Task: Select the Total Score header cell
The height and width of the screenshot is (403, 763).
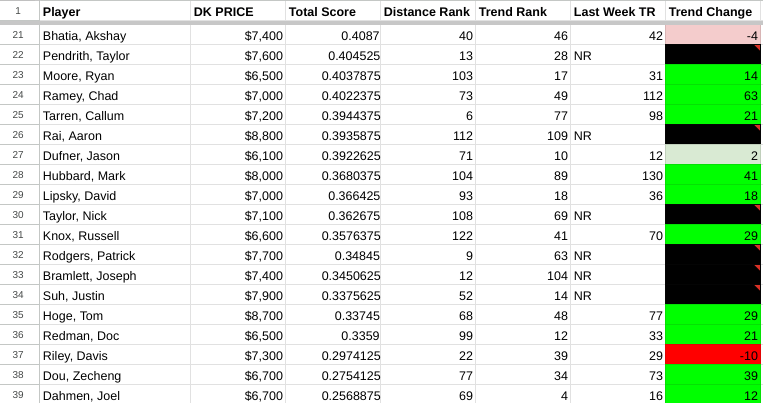Action: (x=332, y=11)
